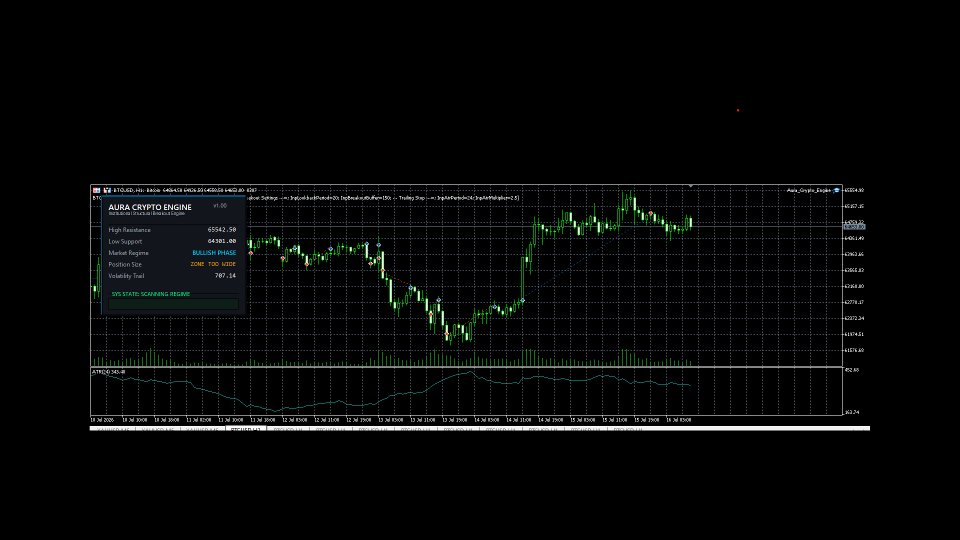Screen dimensions: 960x540
Task: Click the chart shift triangle marker at top
Action: coord(691,186)
